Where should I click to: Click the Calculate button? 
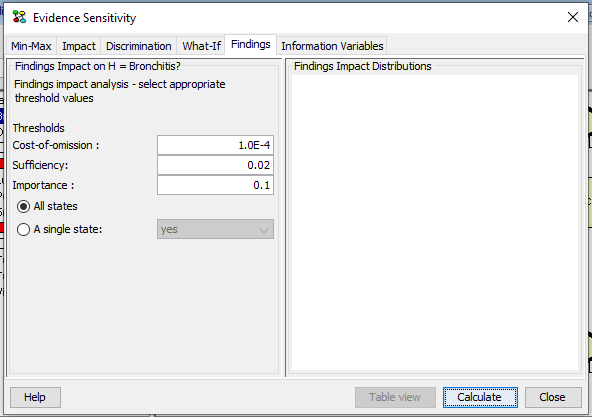480,397
